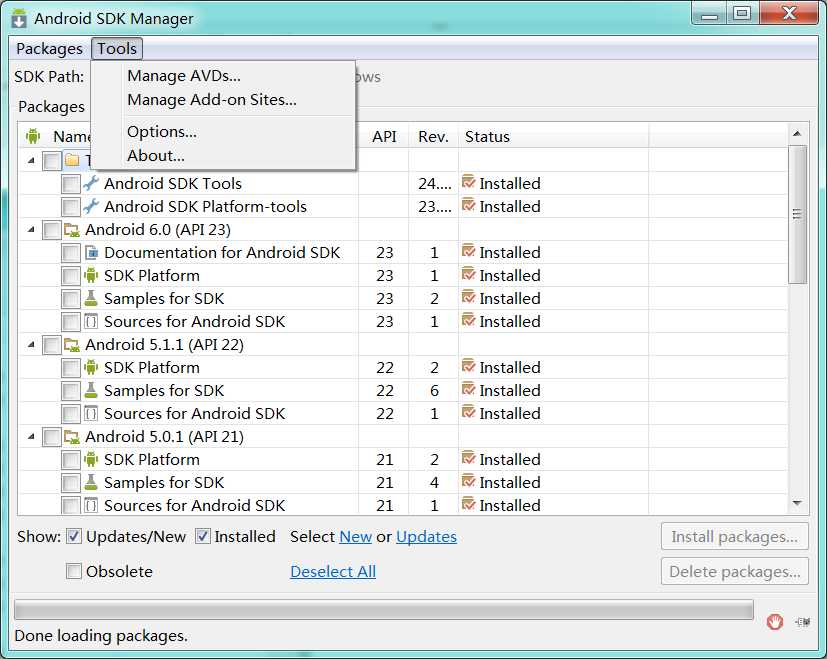827x659 pixels.
Task: Click the flask icon for API 22 Samples
Action: [x=91, y=390]
